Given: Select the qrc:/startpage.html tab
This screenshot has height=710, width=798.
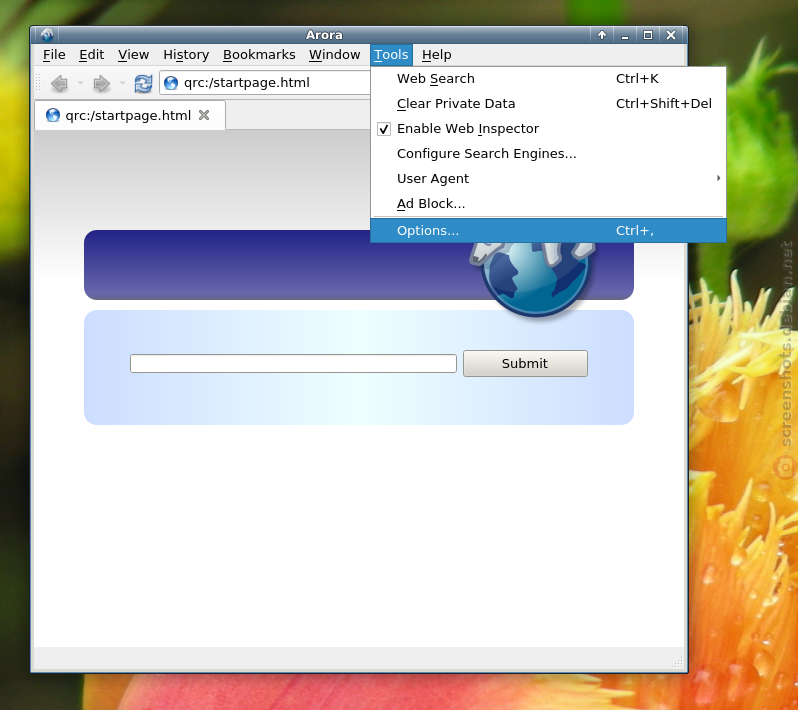Looking at the screenshot, I should 130,116.
